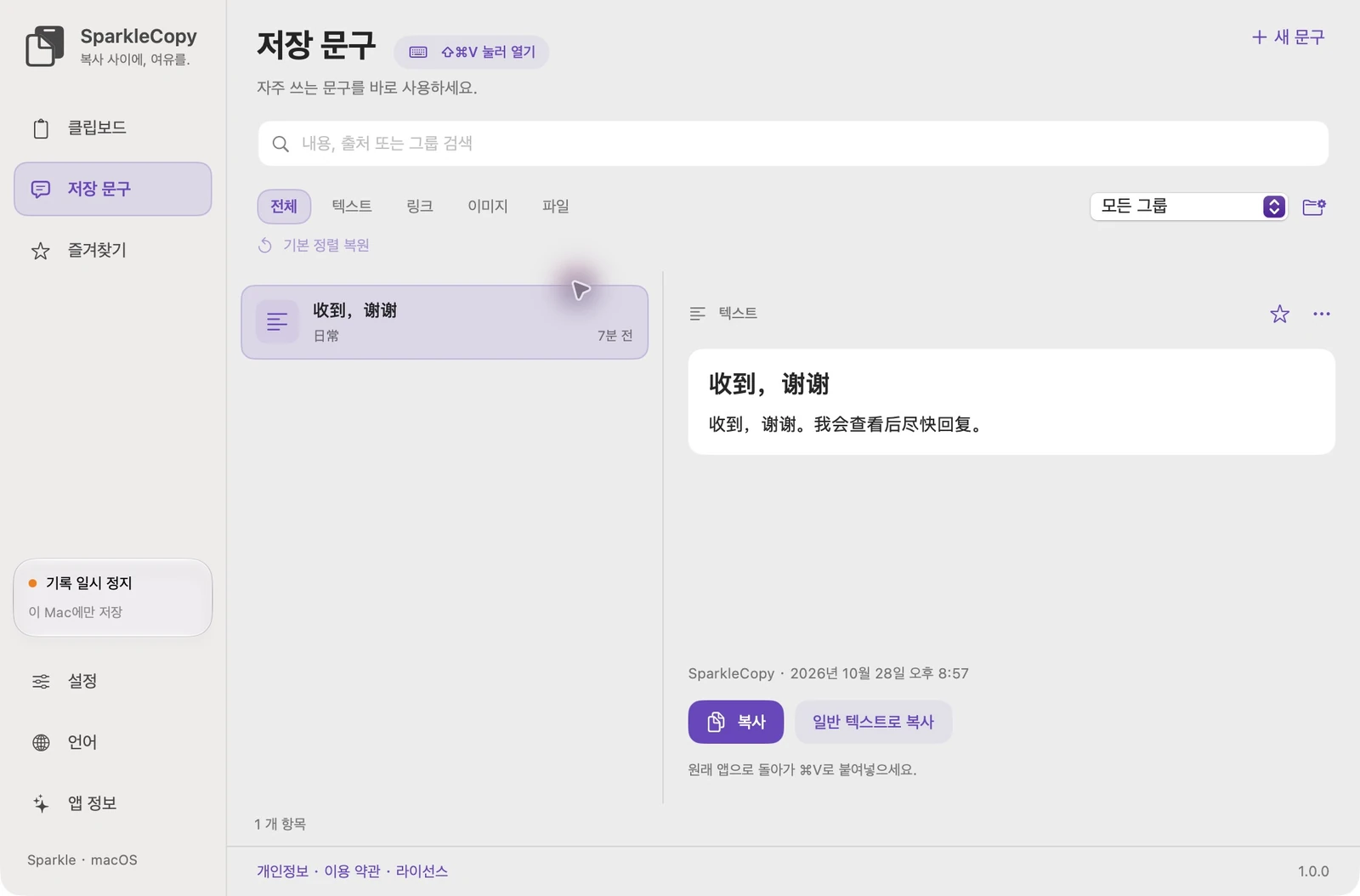This screenshot has height=896, width=1360.
Task: Select 저장 문구 in the sidebar
Action: [x=112, y=189]
